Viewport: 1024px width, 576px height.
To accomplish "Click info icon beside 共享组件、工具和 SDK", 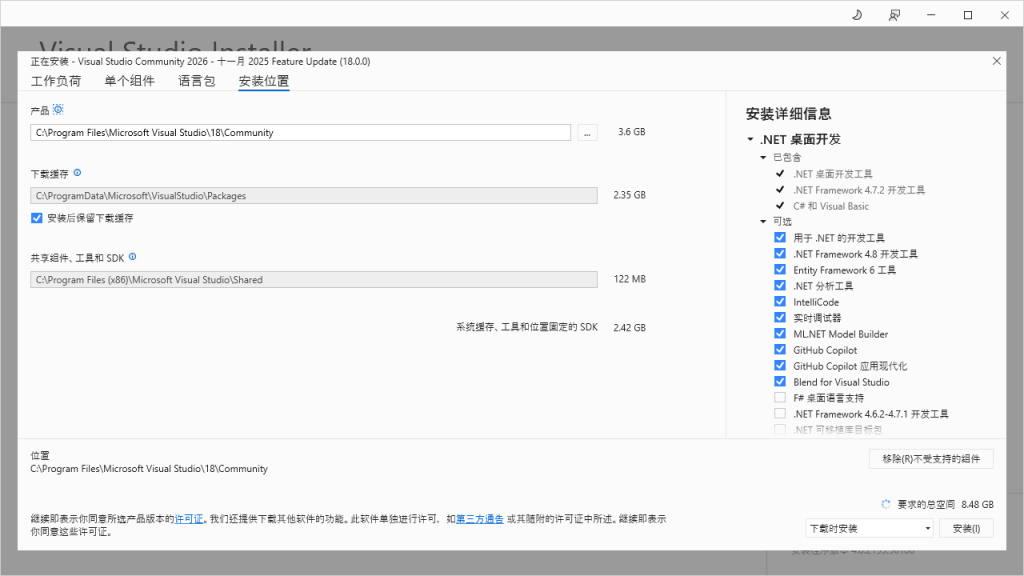I will 132,257.
